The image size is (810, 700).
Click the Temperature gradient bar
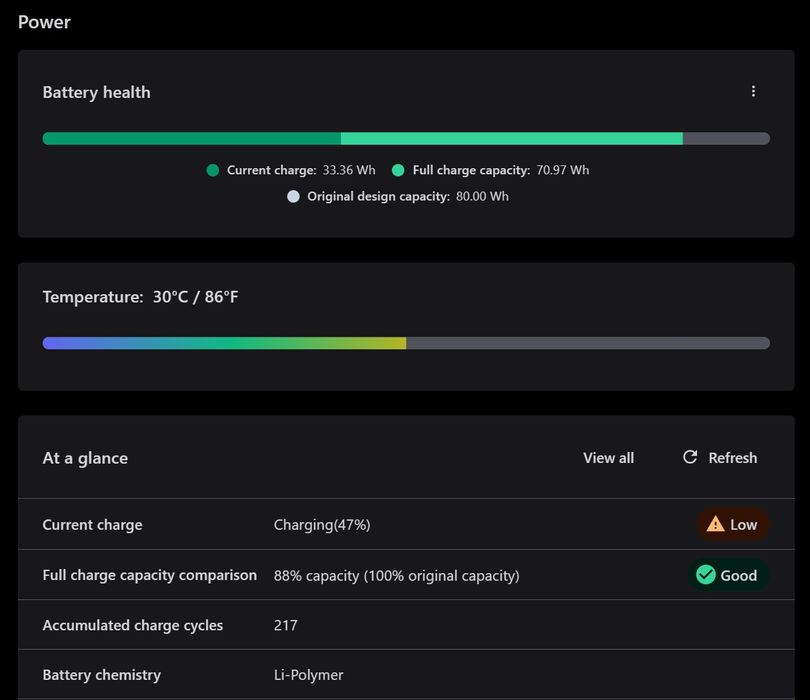(x=406, y=343)
